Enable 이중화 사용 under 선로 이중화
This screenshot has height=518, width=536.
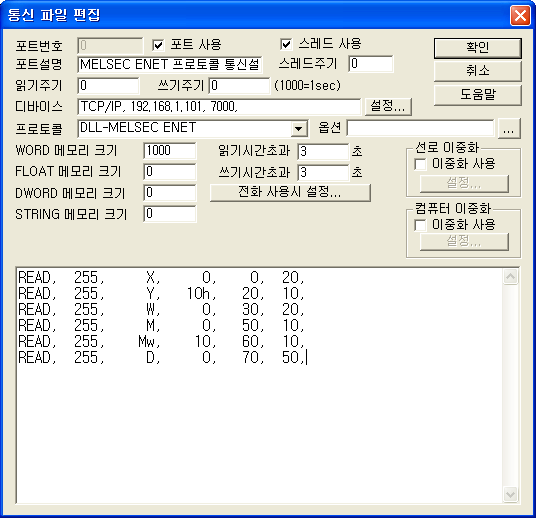[x=420, y=164]
